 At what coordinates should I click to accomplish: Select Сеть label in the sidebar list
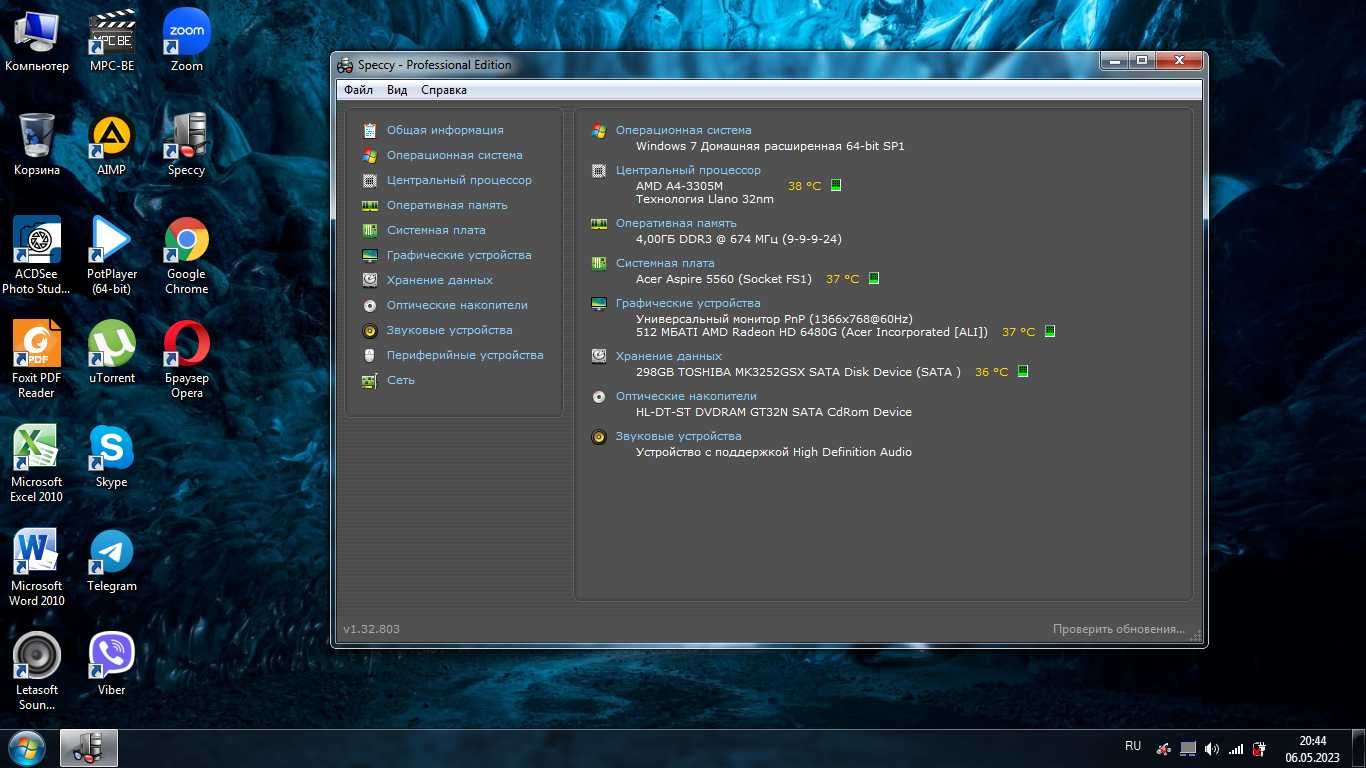click(400, 380)
